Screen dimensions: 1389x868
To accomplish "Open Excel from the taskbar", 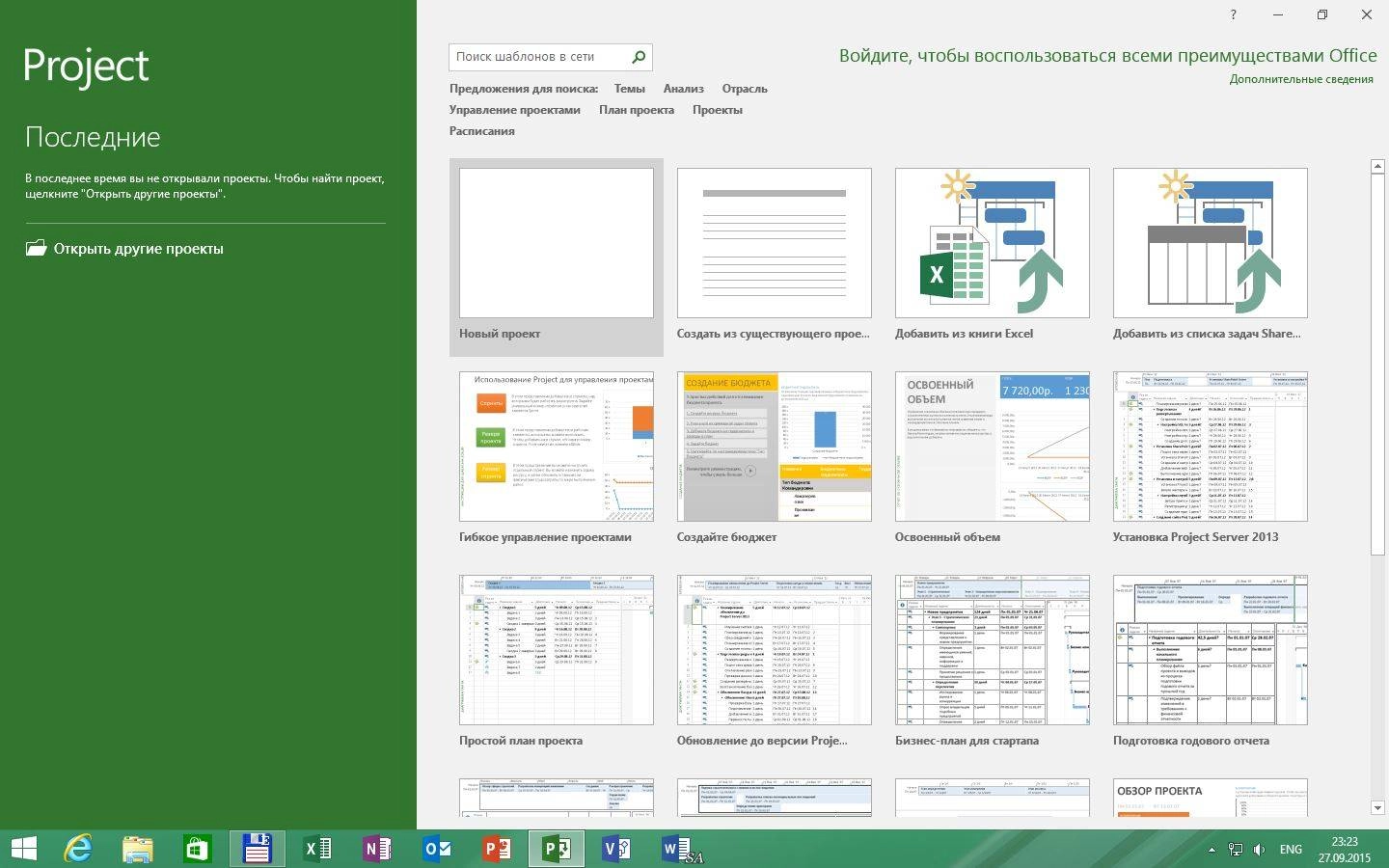I will pyautogui.click(x=317, y=849).
